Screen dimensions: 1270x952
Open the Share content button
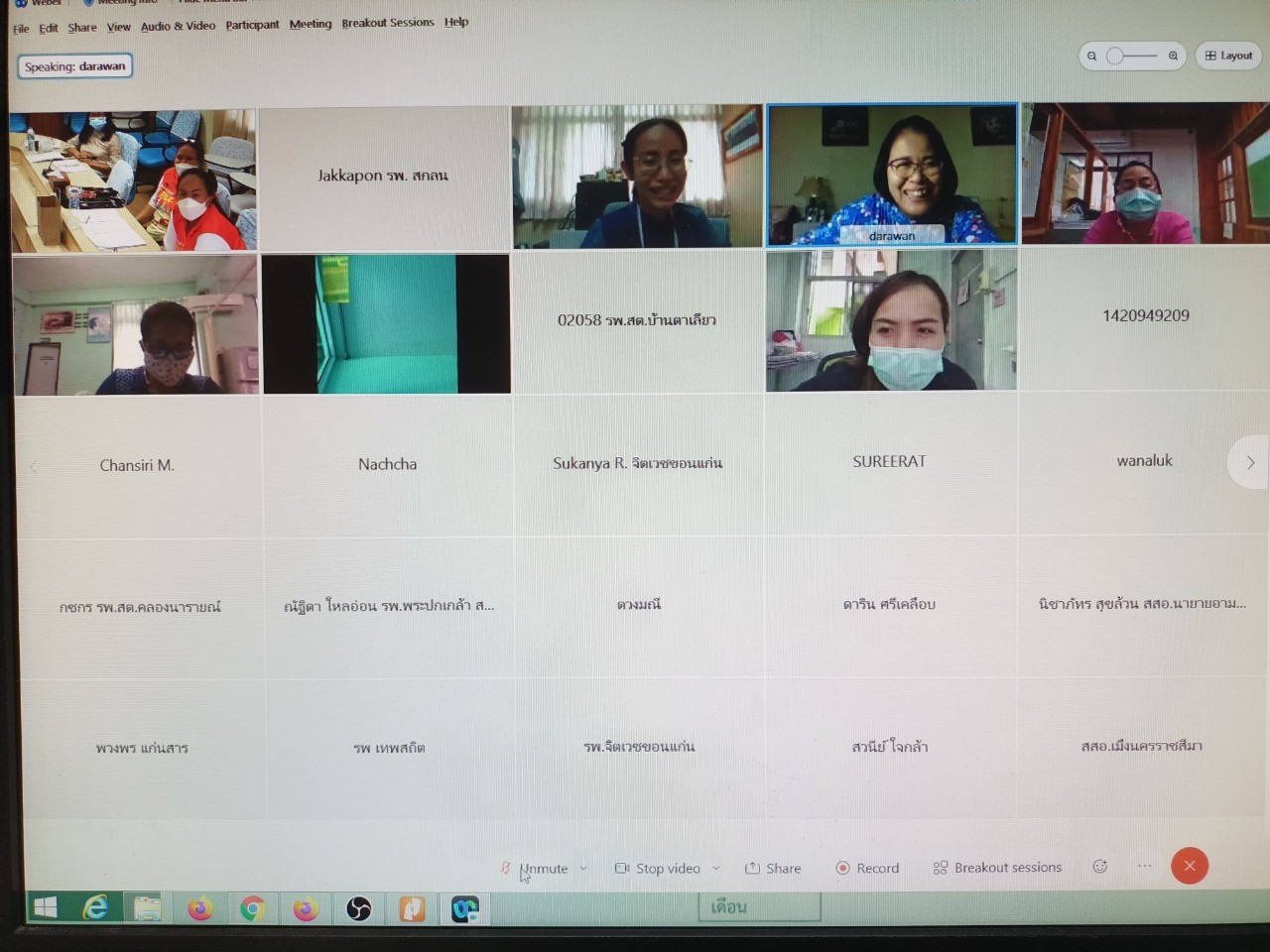click(x=773, y=868)
